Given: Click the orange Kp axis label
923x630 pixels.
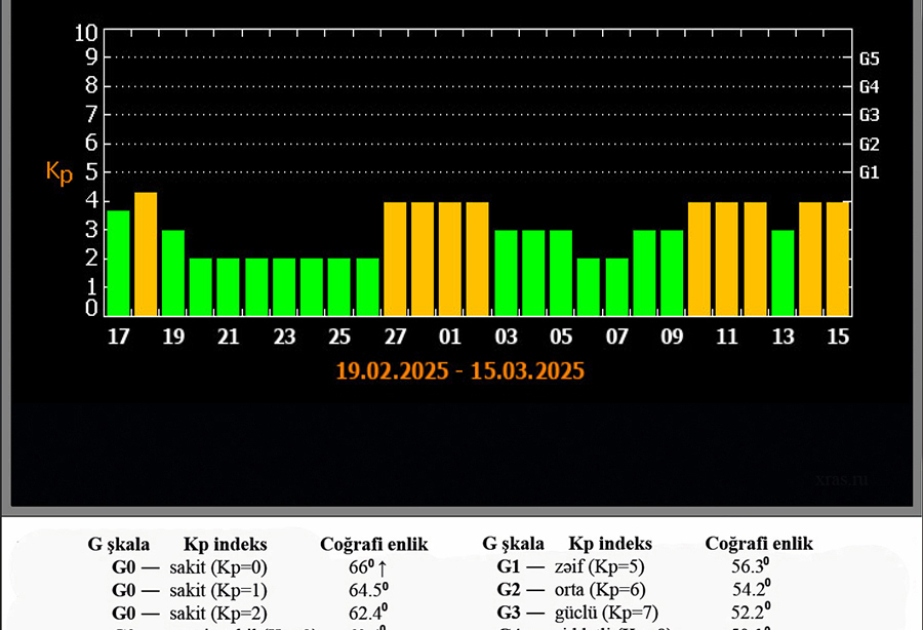Looking at the screenshot, I should tap(59, 173).
